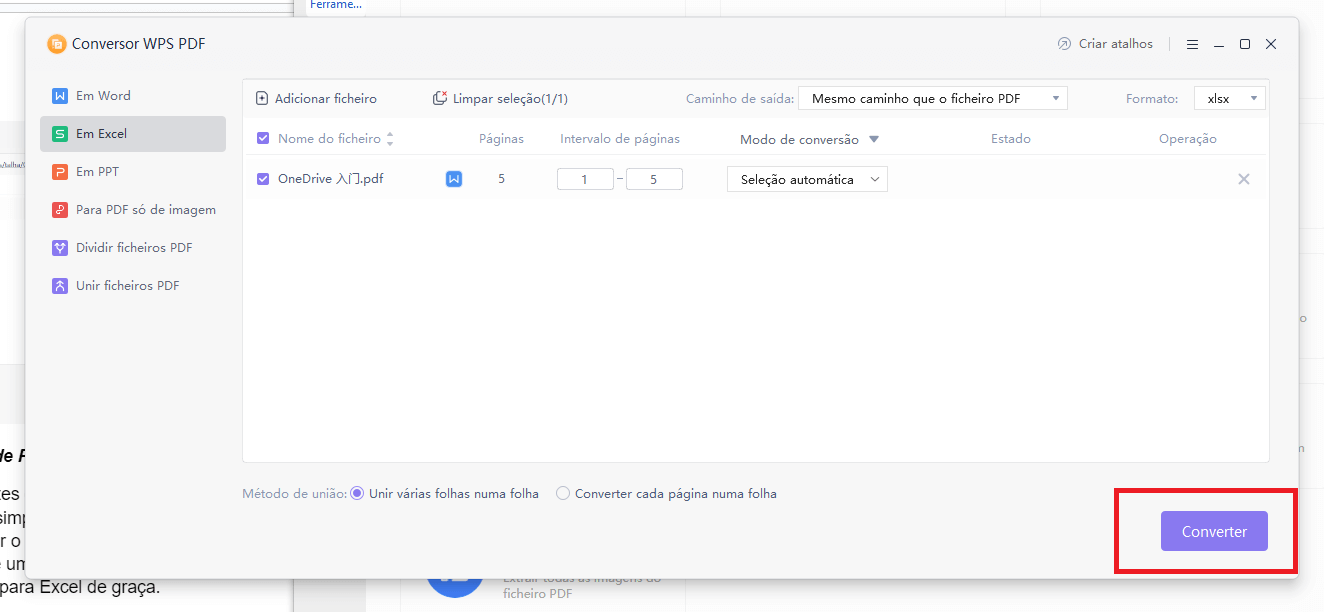Click Criar atalhos at the top
Screen dimensions: 1324x612
[1105, 43]
